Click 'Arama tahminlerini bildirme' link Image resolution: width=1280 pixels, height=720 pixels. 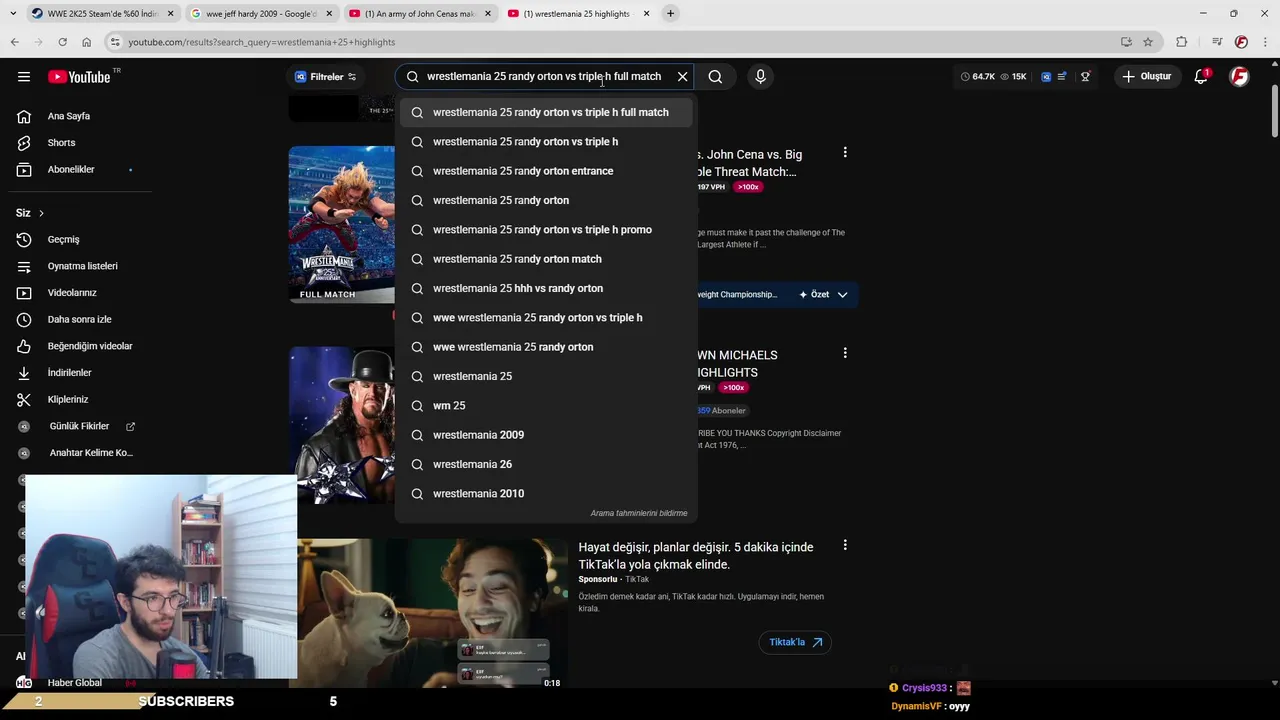point(638,513)
